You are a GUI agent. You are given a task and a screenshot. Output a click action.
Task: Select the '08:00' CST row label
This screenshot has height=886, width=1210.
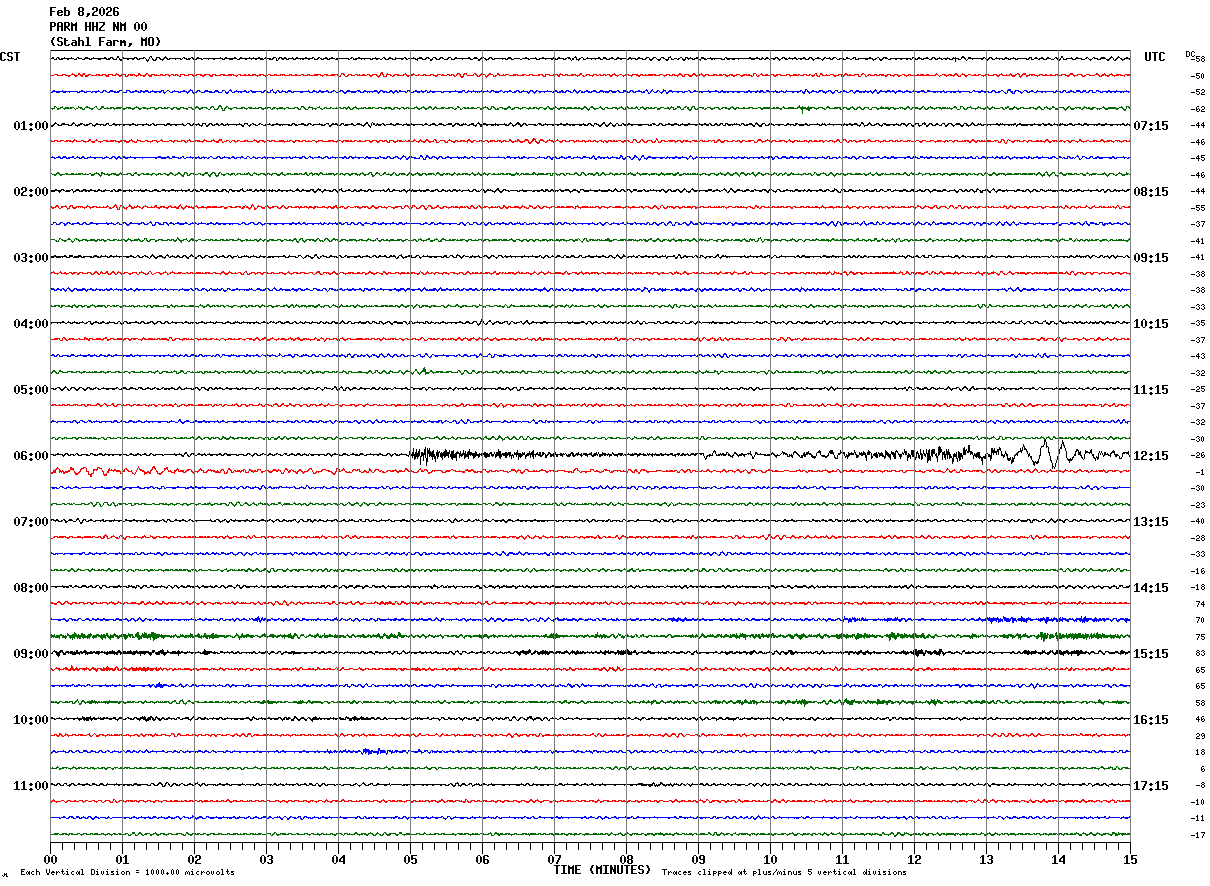coord(31,588)
